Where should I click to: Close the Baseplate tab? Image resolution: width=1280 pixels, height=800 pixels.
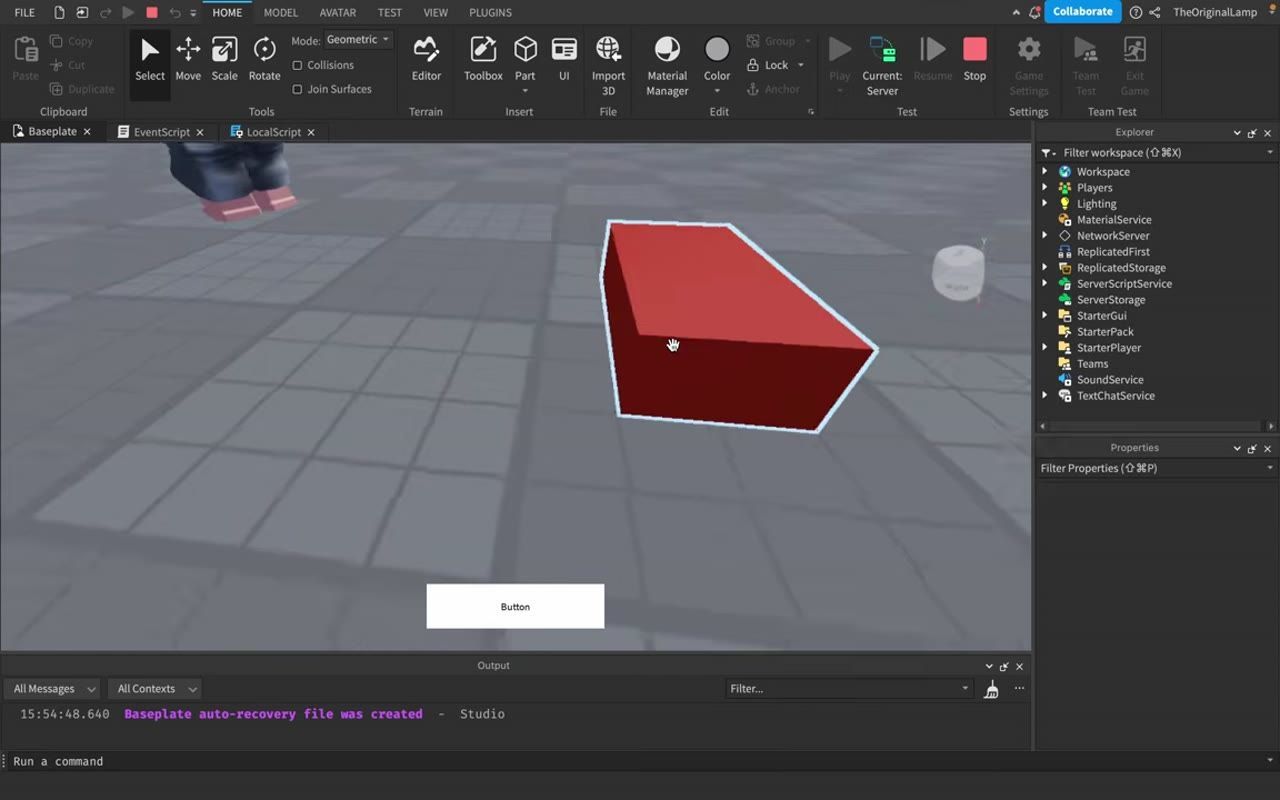(x=87, y=132)
